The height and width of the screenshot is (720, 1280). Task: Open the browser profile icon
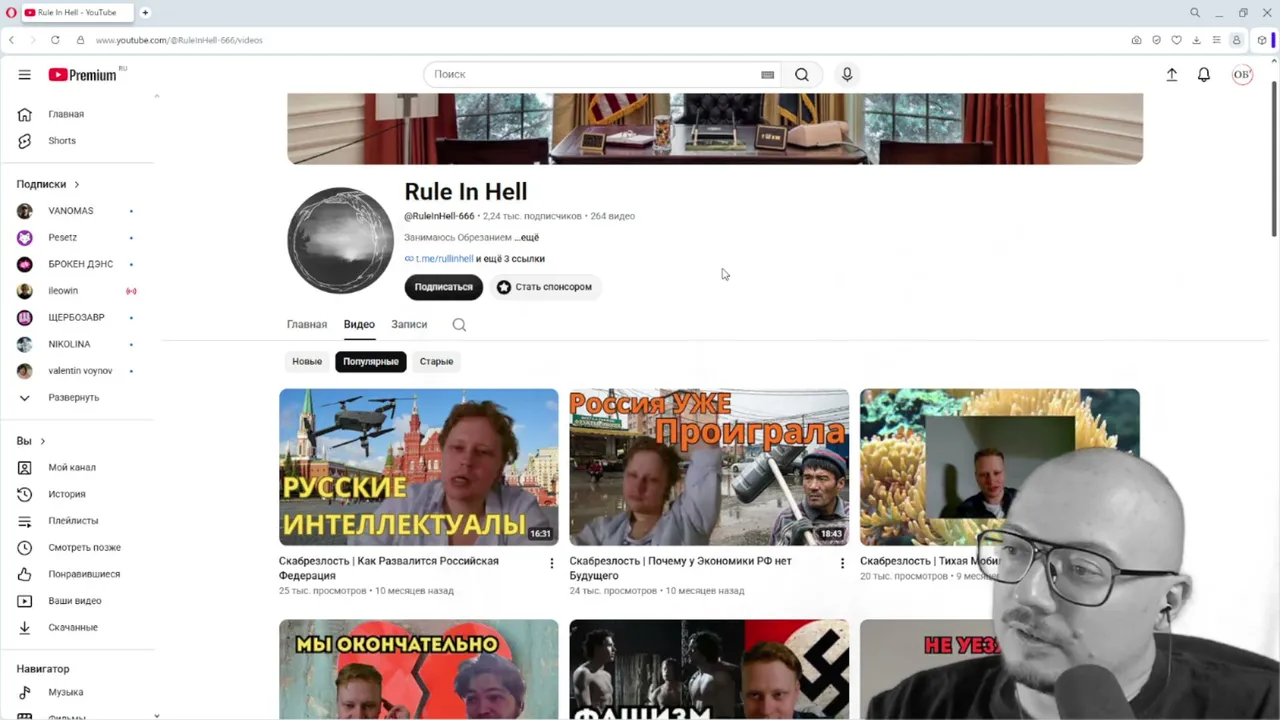click(1236, 40)
